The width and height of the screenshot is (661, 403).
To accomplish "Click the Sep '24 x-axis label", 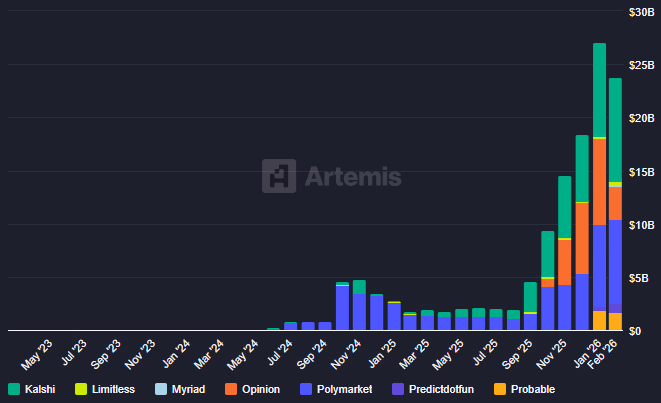I will pos(312,355).
